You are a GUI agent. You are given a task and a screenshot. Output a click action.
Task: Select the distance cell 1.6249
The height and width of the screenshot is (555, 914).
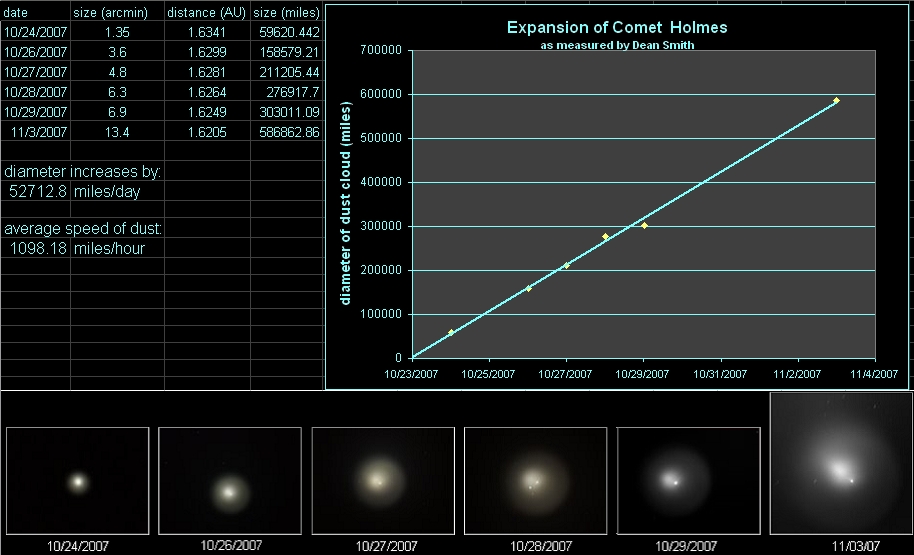(207, 112)
